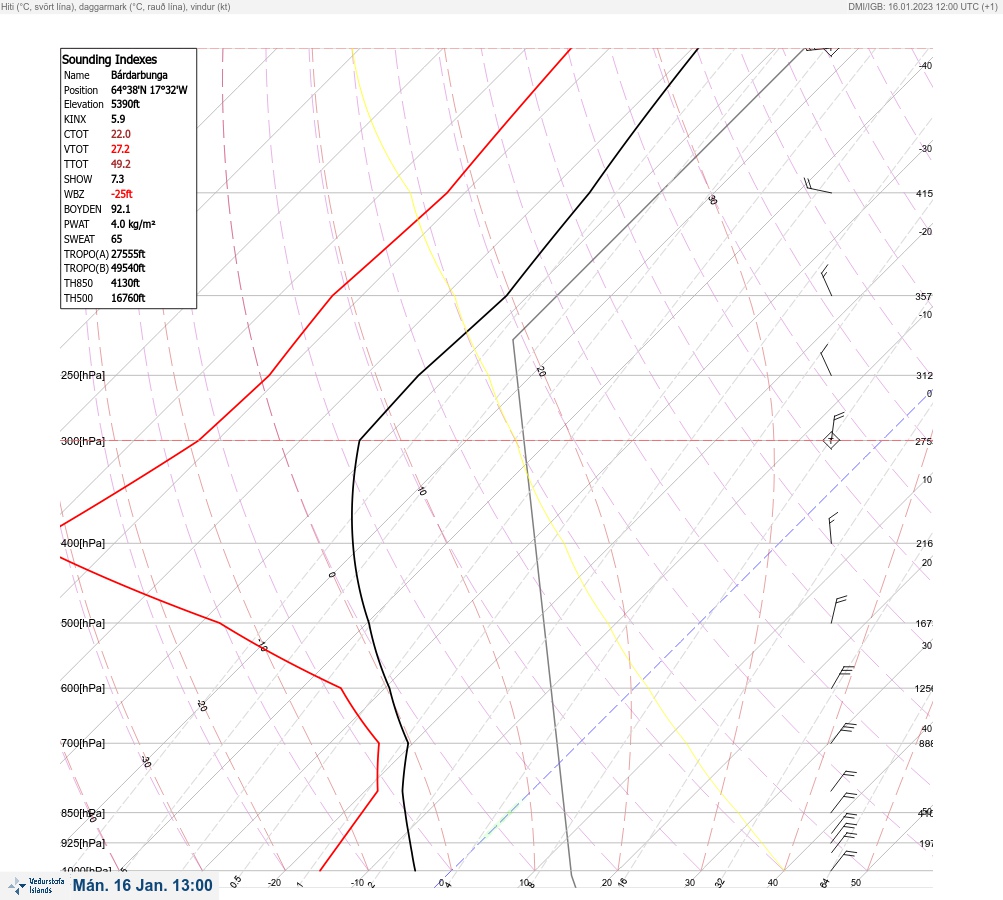Click the TH500 value 16760ft

(x=128, y=298)
